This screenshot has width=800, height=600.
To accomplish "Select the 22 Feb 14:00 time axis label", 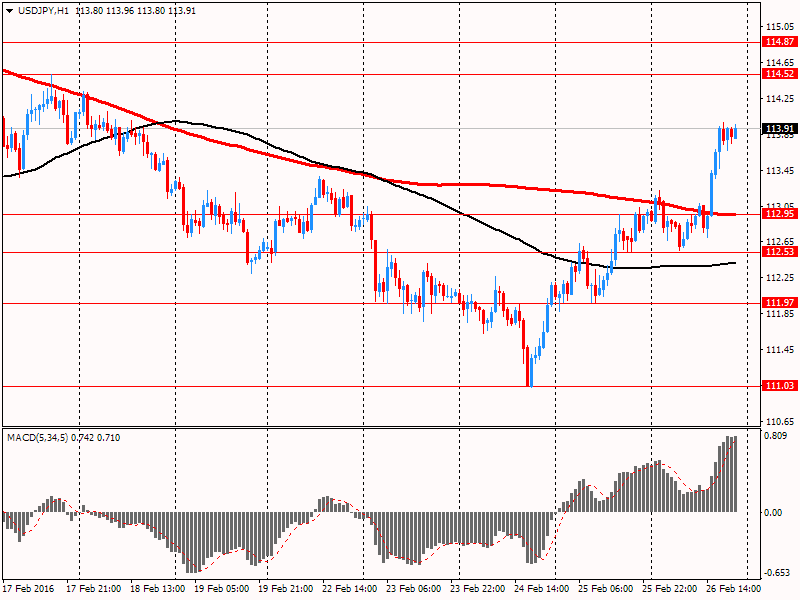I will 349,588.
